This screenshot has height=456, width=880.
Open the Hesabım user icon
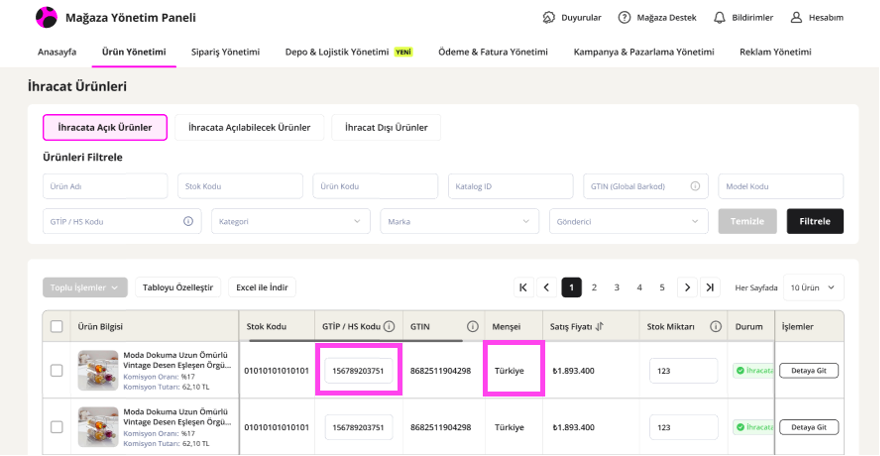(796, 17)
